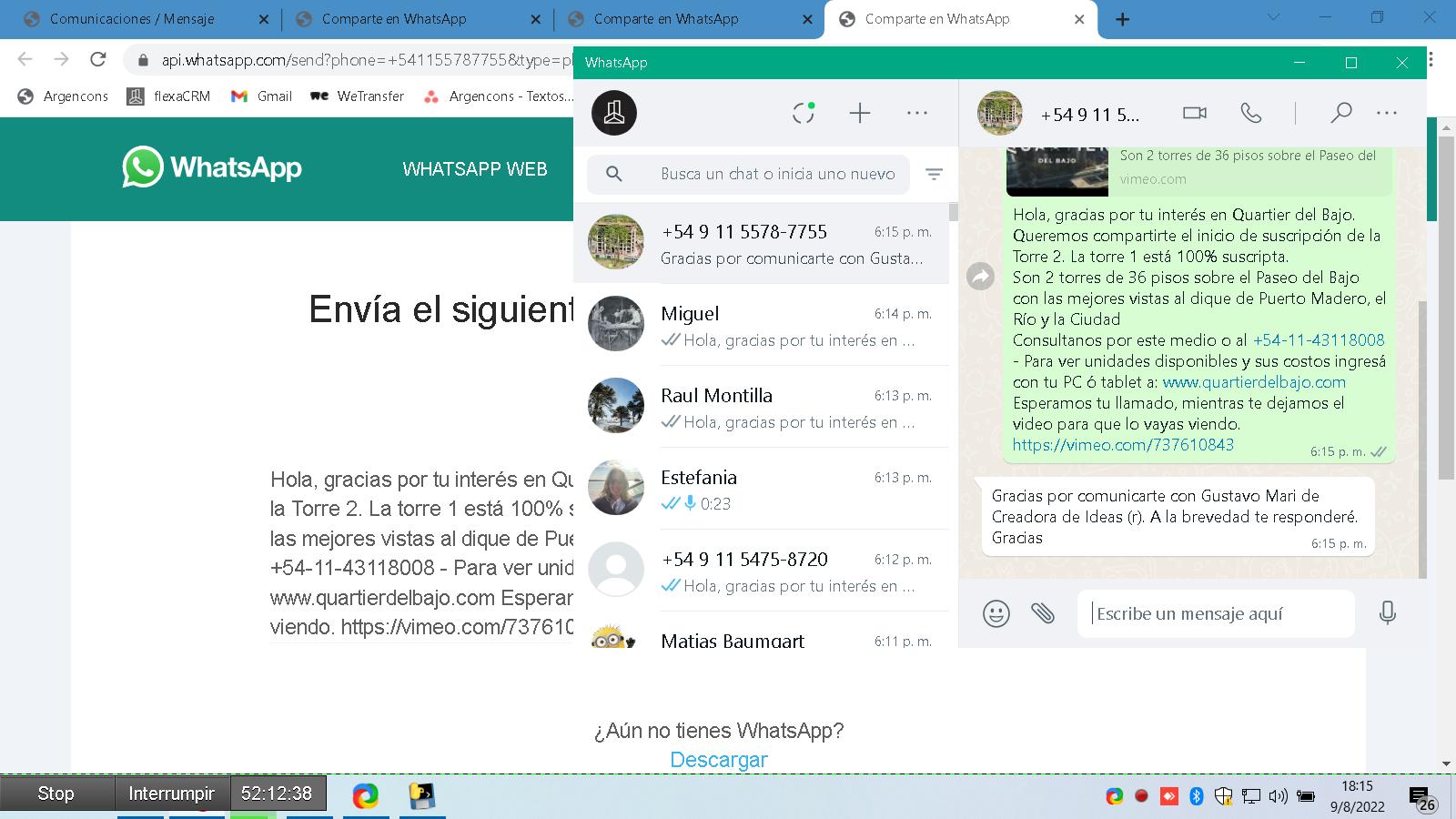
Task: Open the Vimeo link preview thumbnail
Action: pyautogui.click(x=1057, y=170)
